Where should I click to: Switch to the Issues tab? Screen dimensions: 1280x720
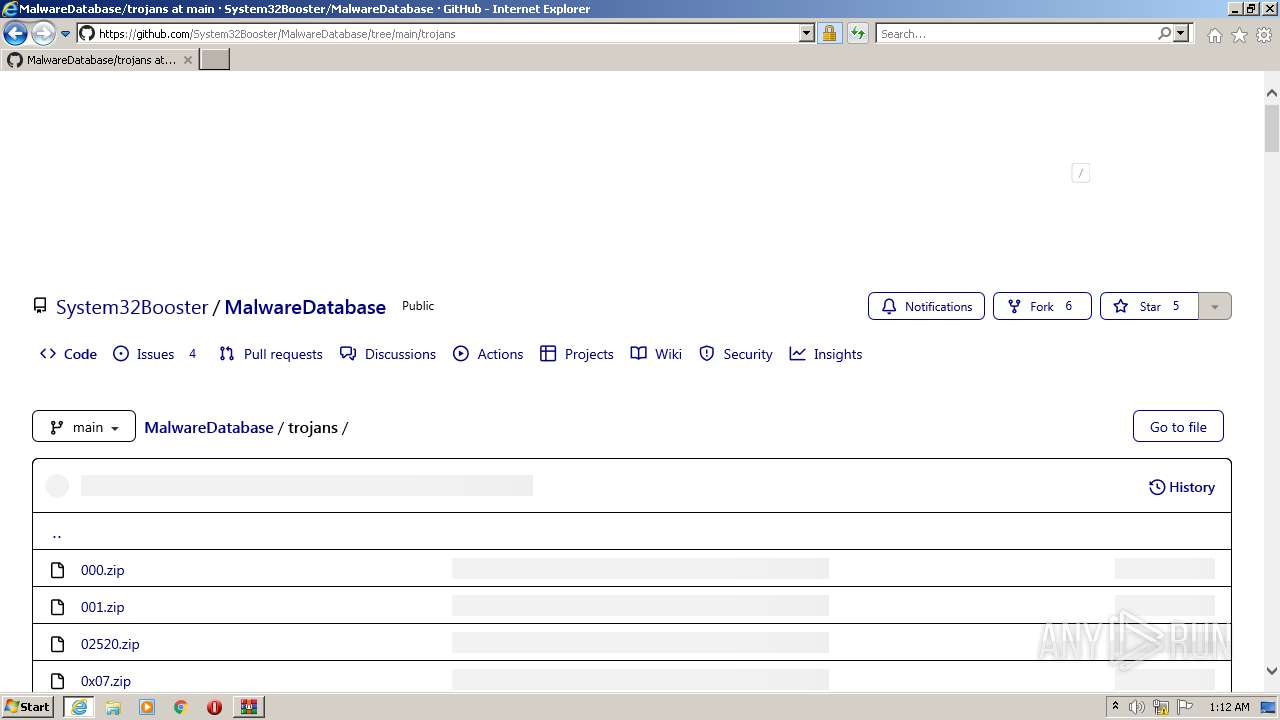[155, 354]
